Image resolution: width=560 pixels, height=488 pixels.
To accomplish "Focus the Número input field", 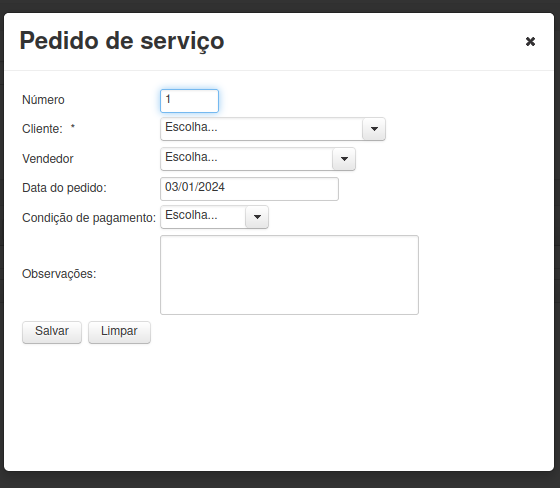I will click(189, 101).
